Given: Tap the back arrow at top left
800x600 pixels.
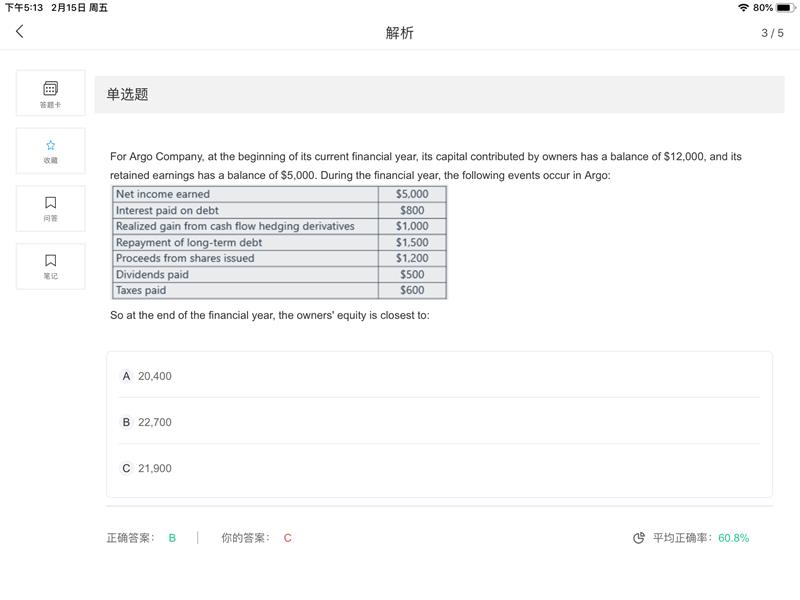Looking at the screenshot, I should pyautogui.click(x=19, y=32).
